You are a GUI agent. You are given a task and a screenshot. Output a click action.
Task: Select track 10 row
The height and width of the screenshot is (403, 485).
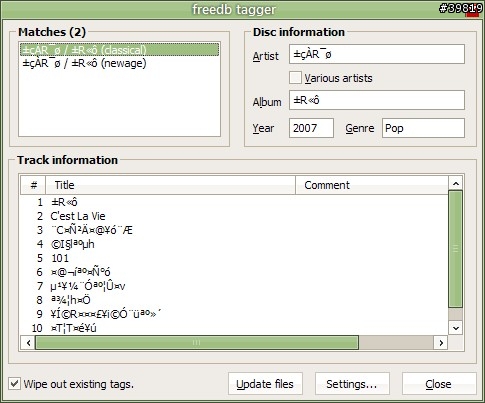pos(234,328)
